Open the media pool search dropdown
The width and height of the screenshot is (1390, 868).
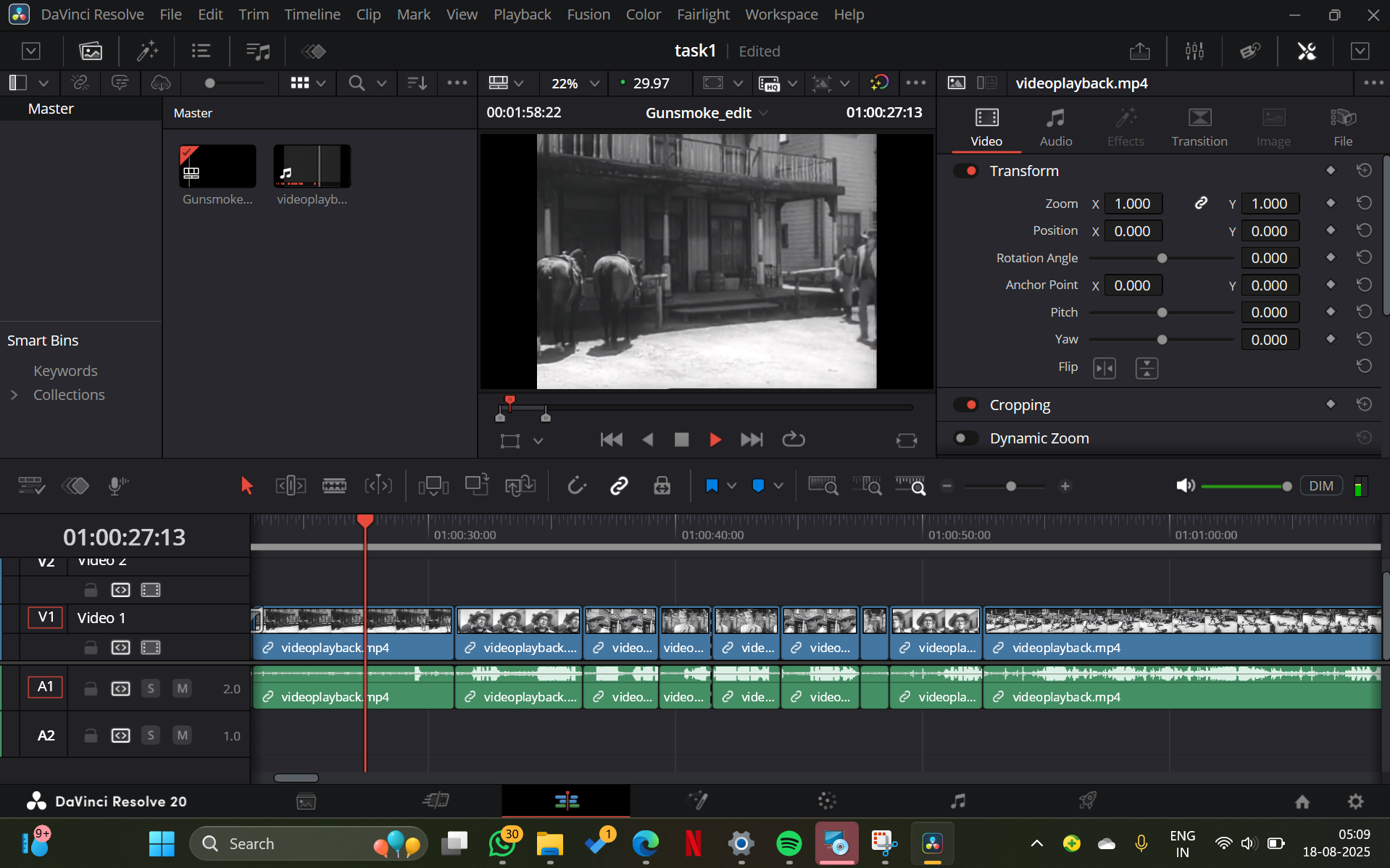(x=382, y=83)
